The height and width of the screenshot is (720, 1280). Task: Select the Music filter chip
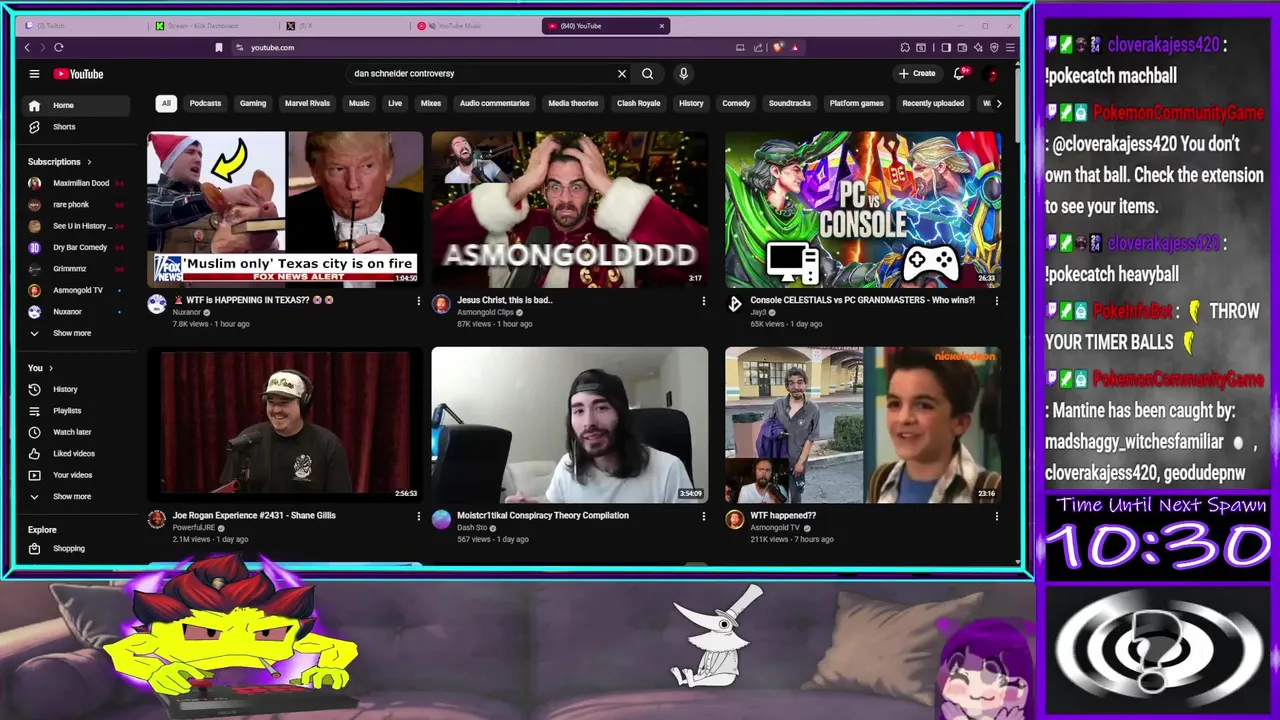(x=359, y=103)
